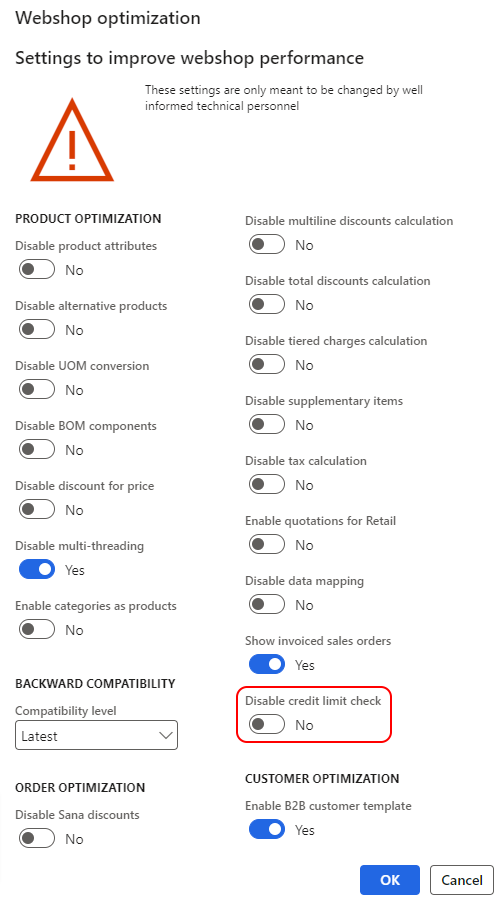
Task: Toggle Disable tiered charges calculation
Action: [267, 365]
